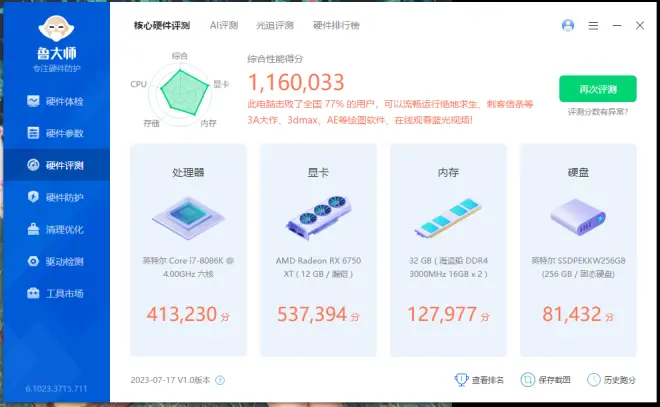Click the 评测分数有异常? link
The width and height of the screenshot is (660, 407).
pyautogui.click(x=597, y=112)
